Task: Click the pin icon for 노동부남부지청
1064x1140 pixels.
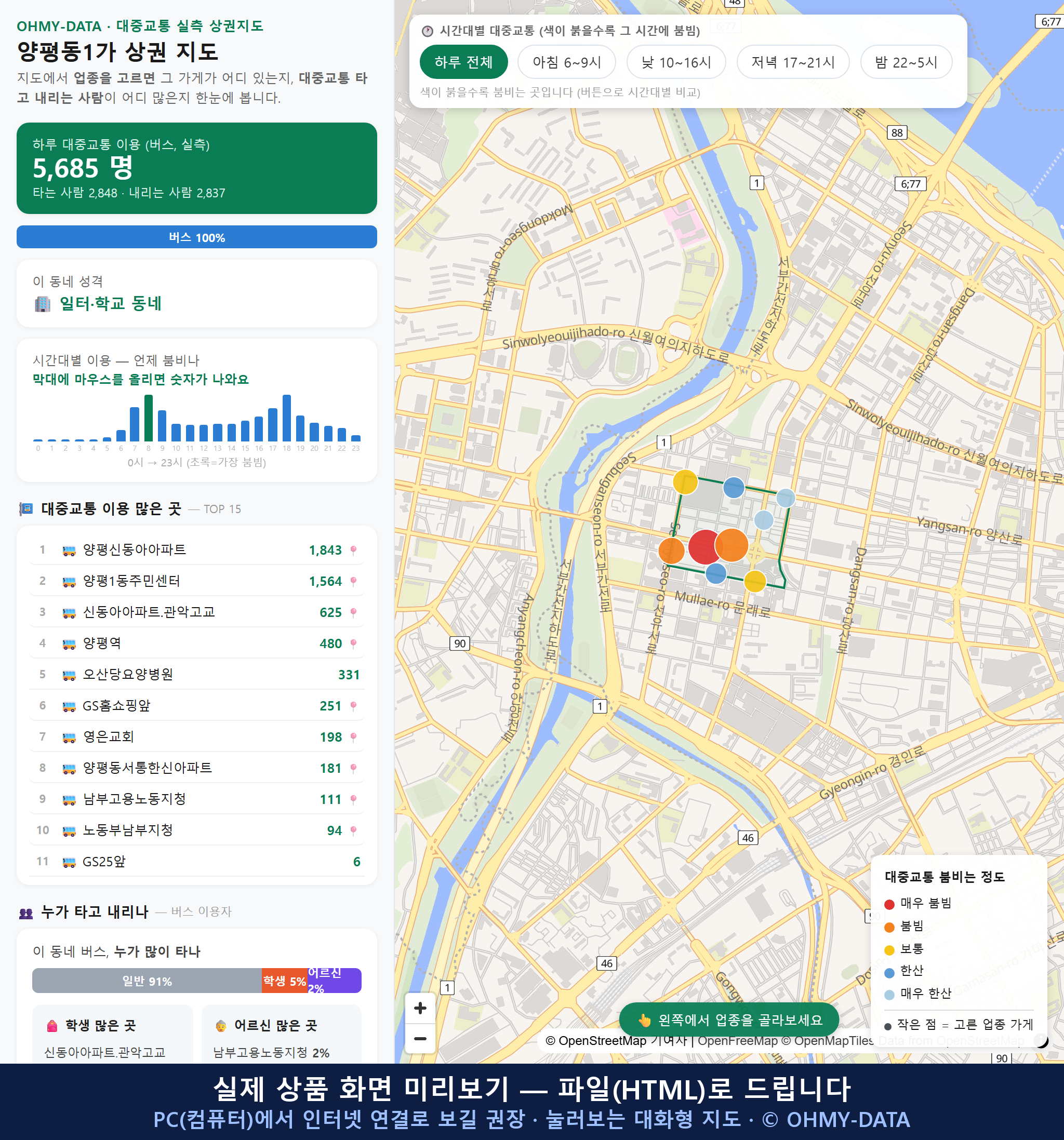Action: [353, 830]
